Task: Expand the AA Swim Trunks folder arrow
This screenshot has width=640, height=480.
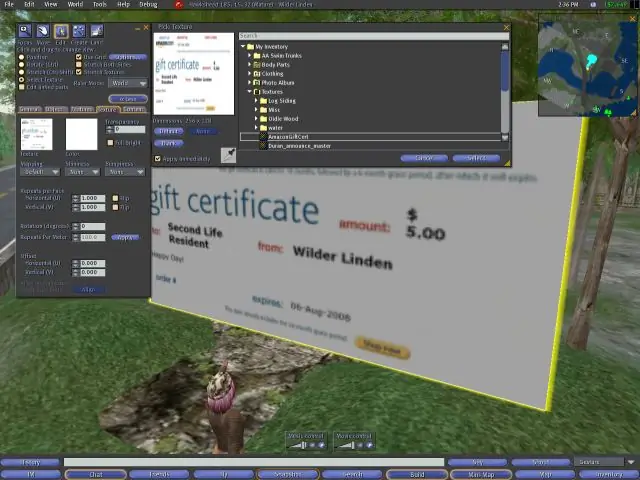Action: [x=250, y=56]
